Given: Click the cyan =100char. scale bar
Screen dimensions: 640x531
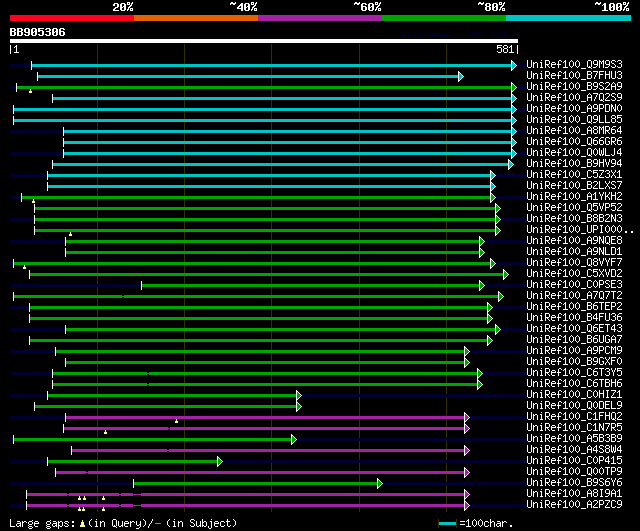Looking at the screenshot, I should pos(447,524).
